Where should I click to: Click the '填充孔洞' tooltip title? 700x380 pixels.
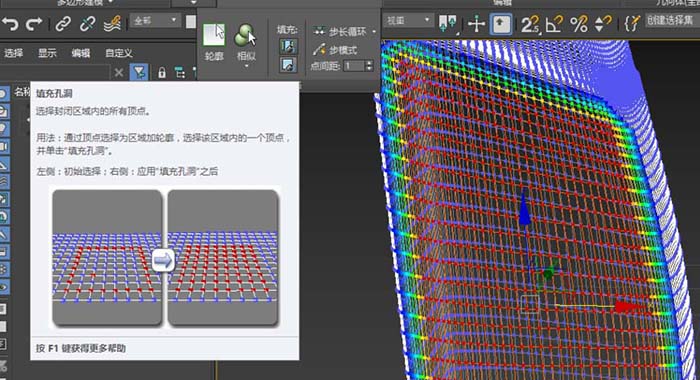[54, 94]
